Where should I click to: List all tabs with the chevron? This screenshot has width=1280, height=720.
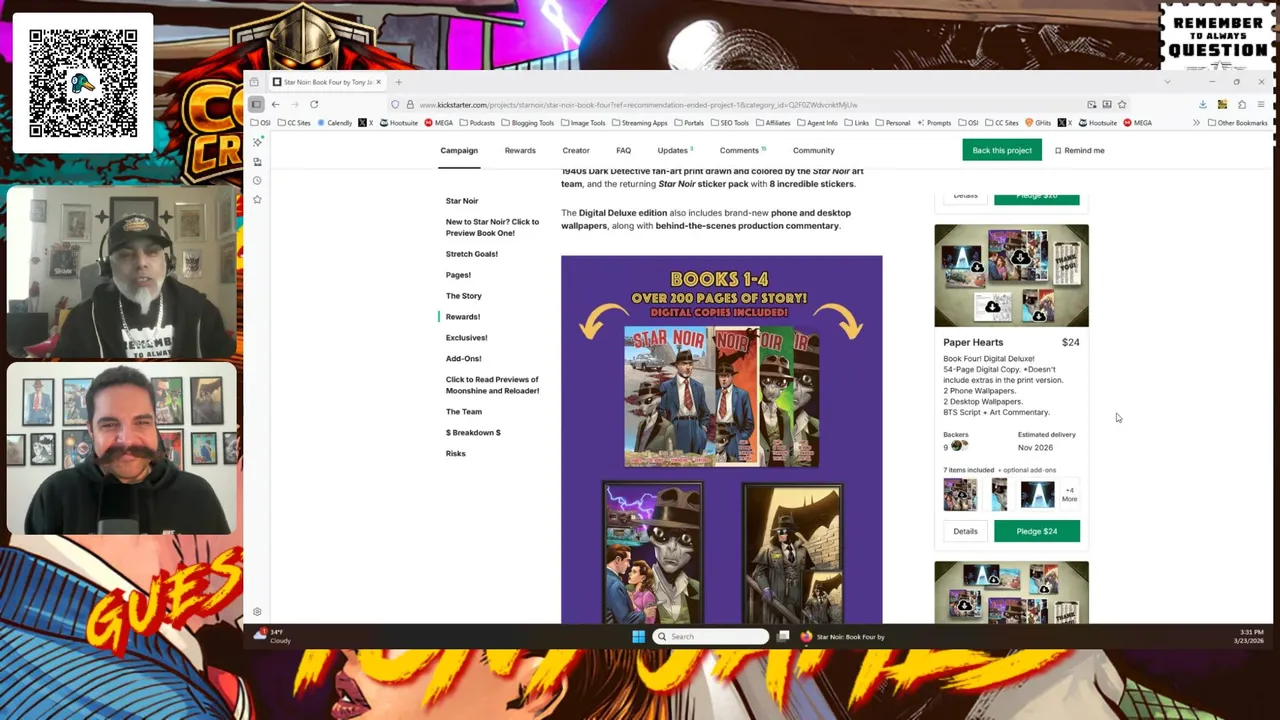point(1167,82)
